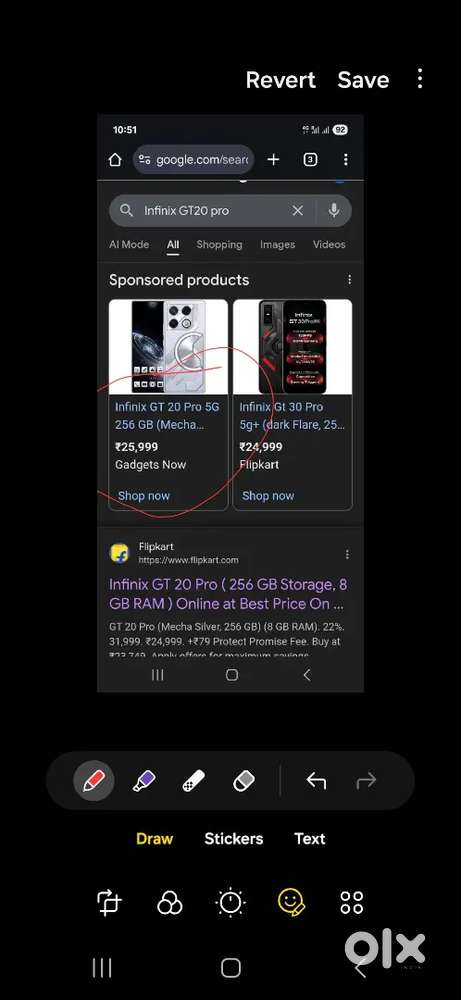The image size is (461, 1000).
Task: Save the edited screenshot
Action: point(363,80)
